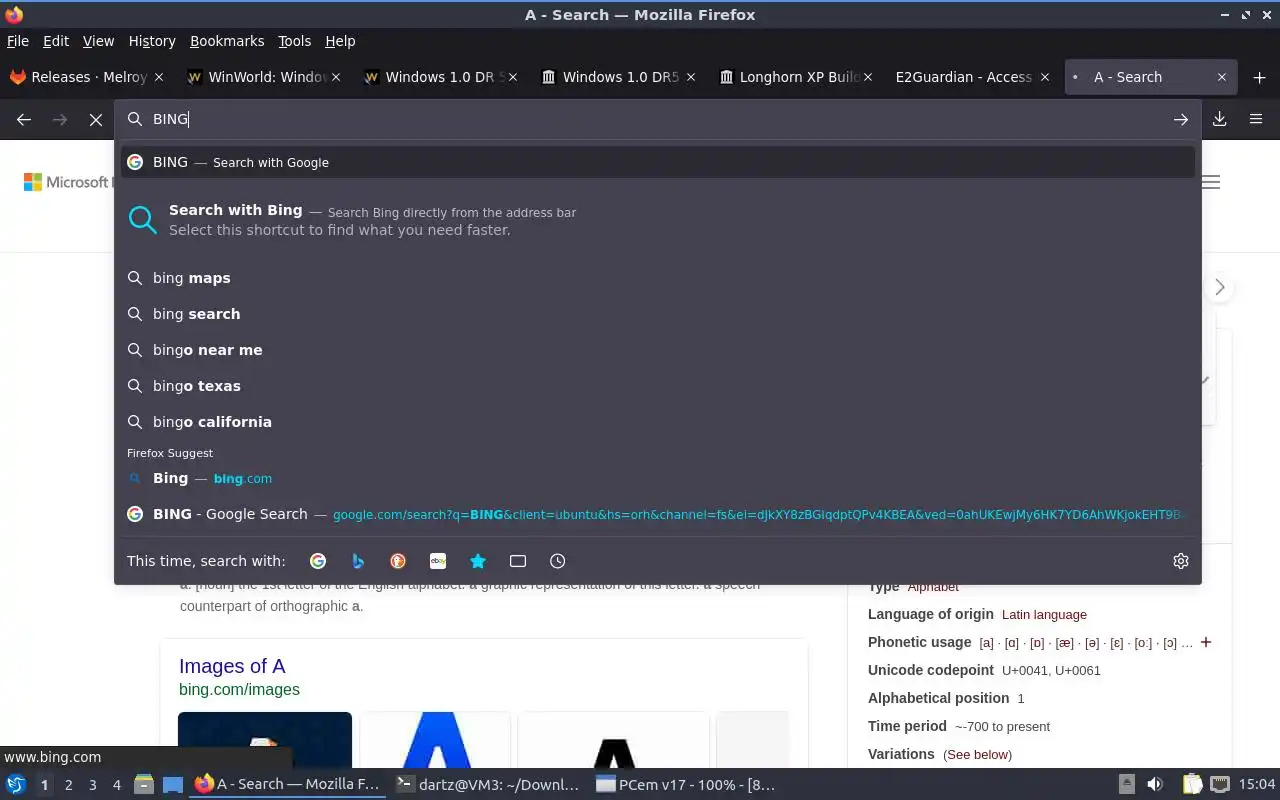Open the Downloads toolbar button
The width and height of the screenshot is (1280, 800).
coord(1220,119)
